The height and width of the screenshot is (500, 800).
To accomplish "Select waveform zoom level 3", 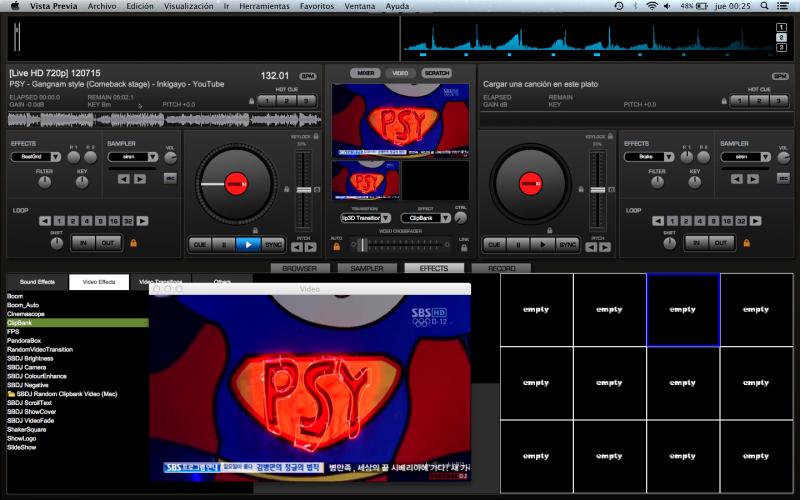I will tap(781, 47).
